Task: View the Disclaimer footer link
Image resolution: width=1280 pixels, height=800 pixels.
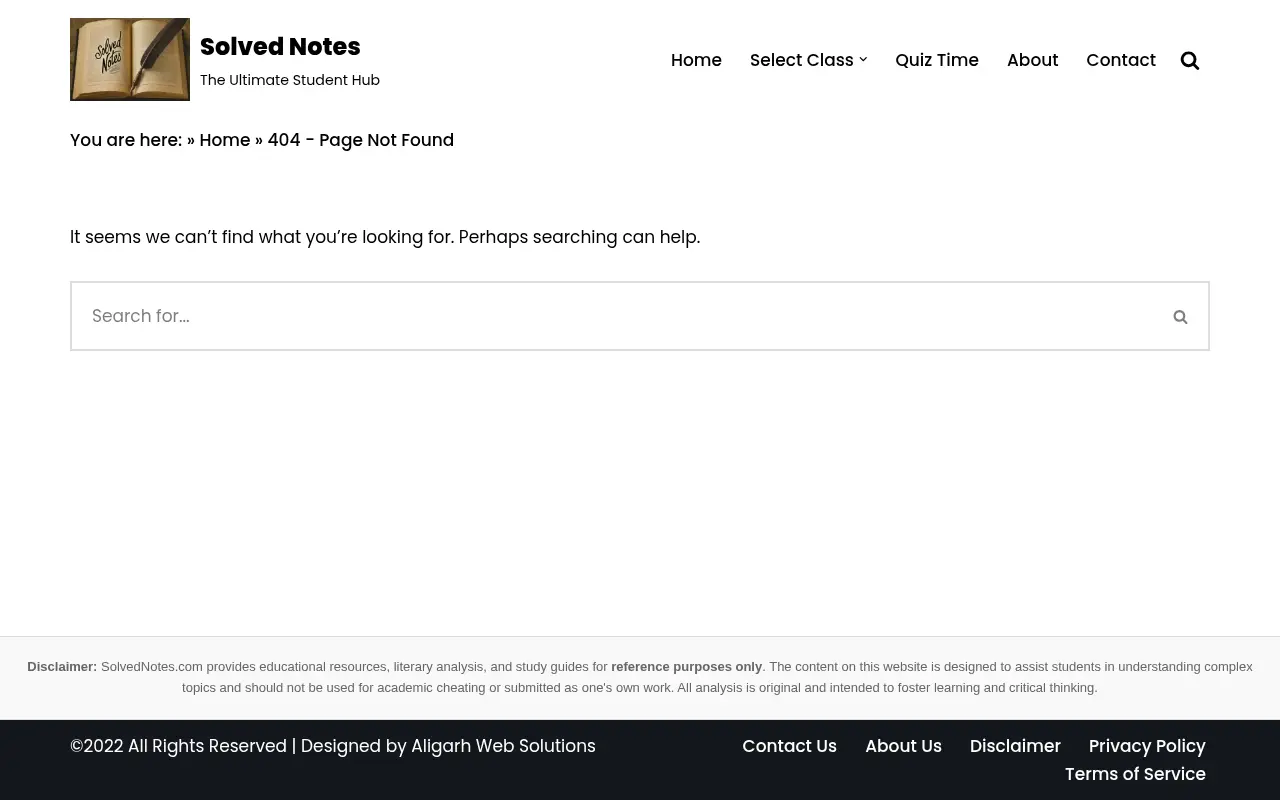Action: (x=1015, y=746)
